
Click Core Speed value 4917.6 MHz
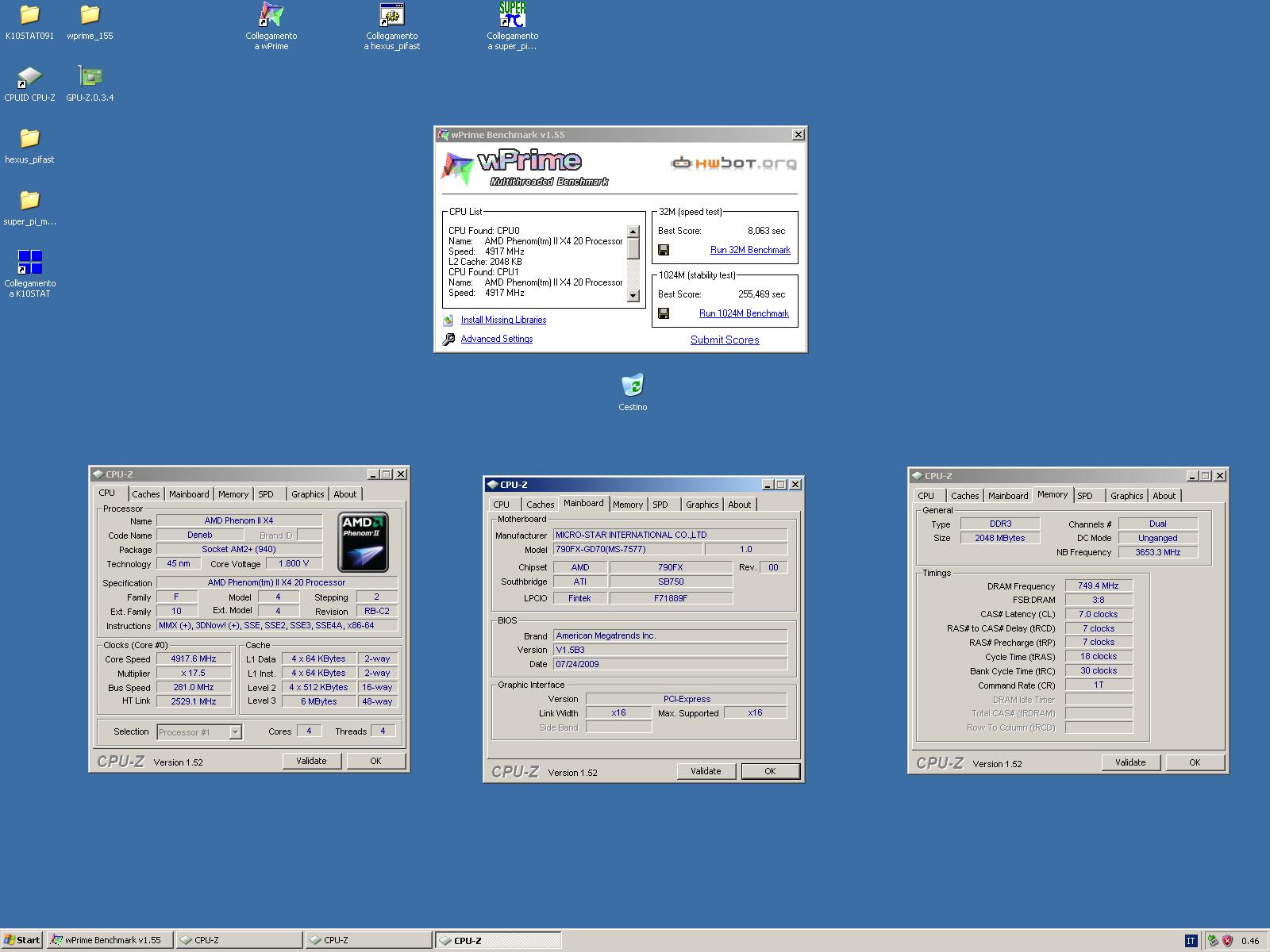click(194, 659)
